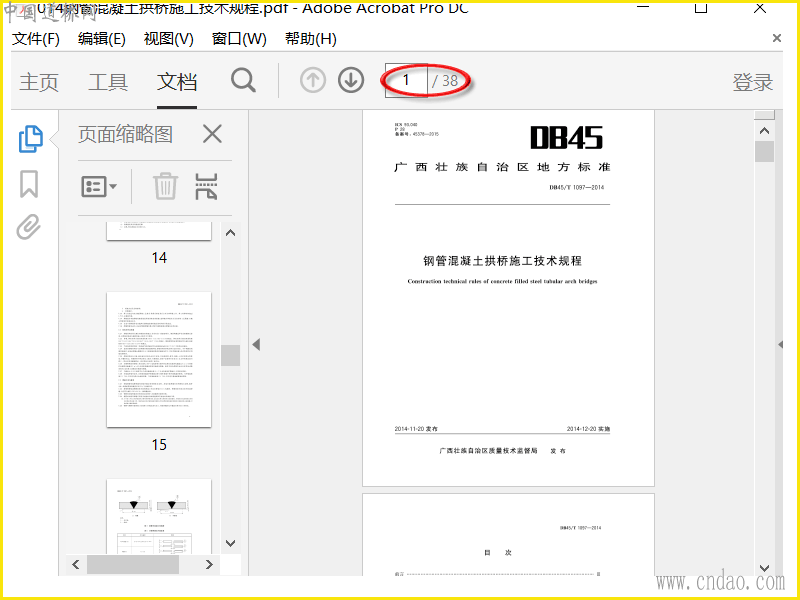Image resolution: width=800 pixels, height=600 pixels.
Task: Open the 编辑(E) menu
Action: (102, 39)
